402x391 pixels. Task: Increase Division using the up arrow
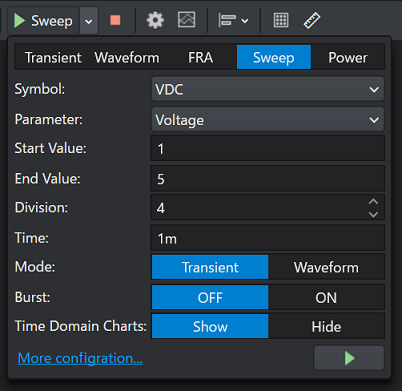(x=373, y=201)
